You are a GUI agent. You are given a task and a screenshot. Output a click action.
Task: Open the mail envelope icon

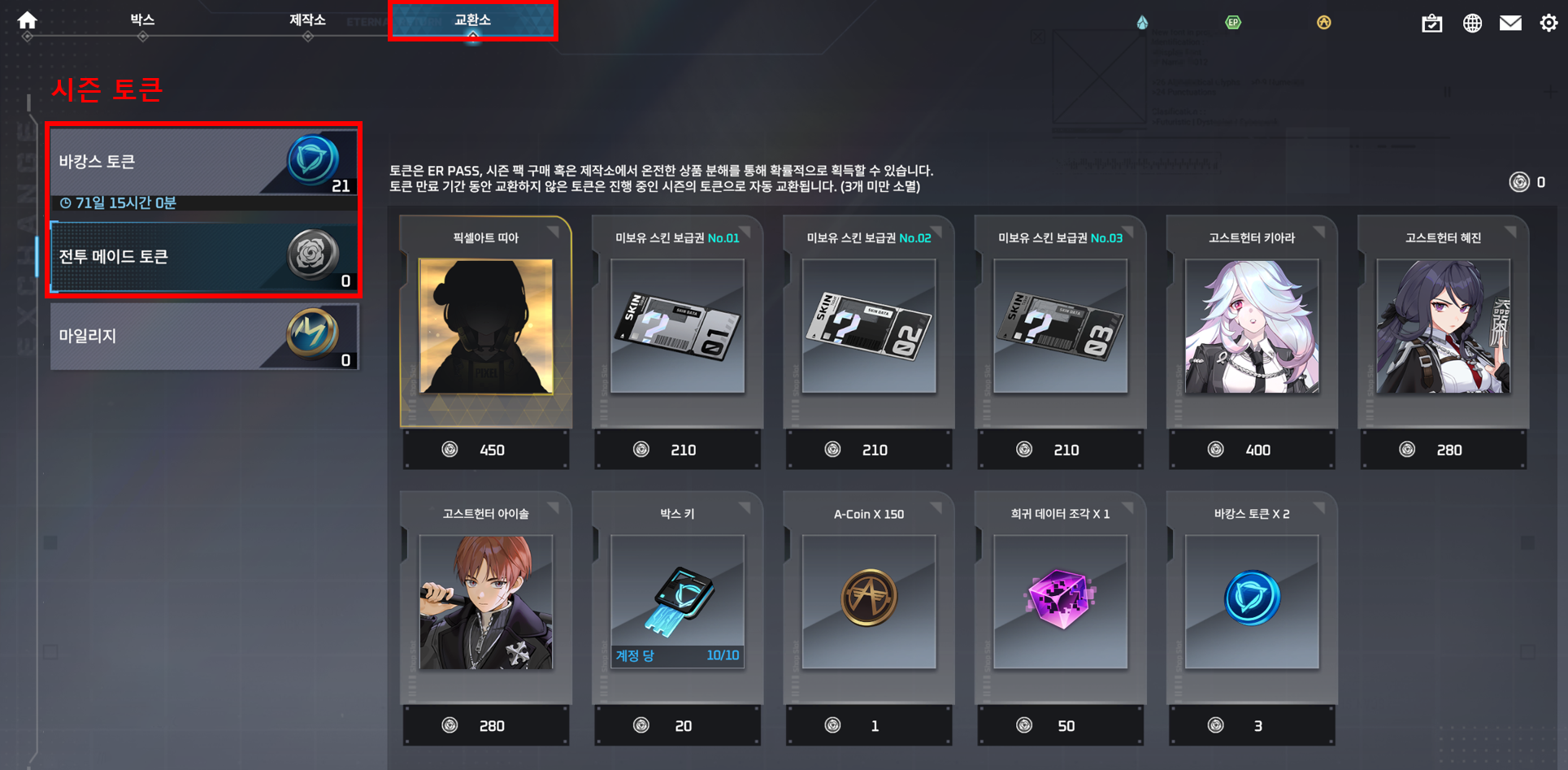click(x=1510, y=23)
